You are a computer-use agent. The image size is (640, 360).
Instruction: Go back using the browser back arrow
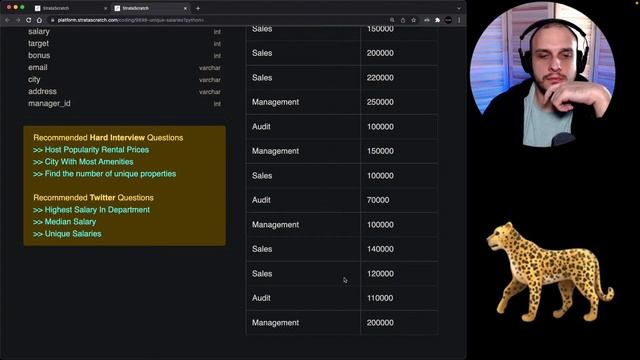coord(7,20)
